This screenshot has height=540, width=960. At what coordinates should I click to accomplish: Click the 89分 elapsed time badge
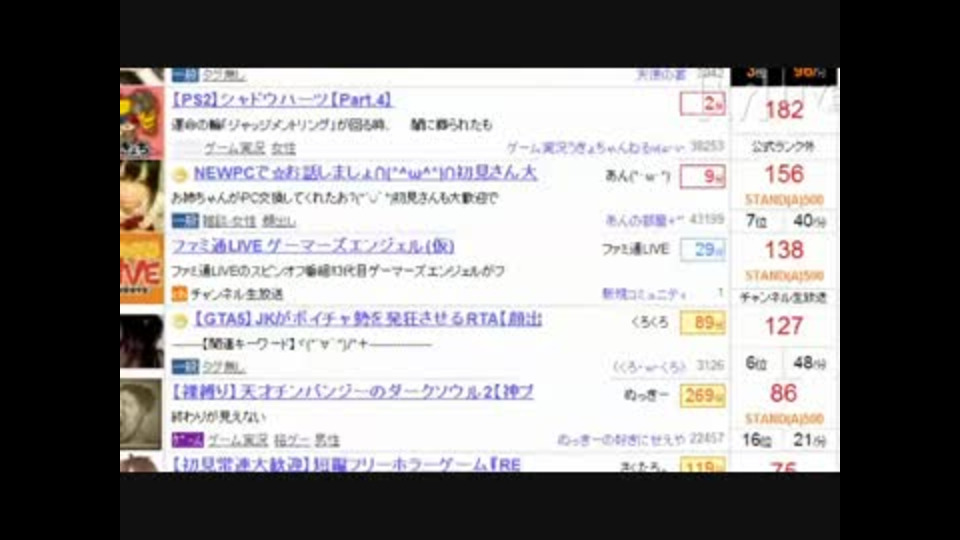pyautogui.click(x=703, y=323)
